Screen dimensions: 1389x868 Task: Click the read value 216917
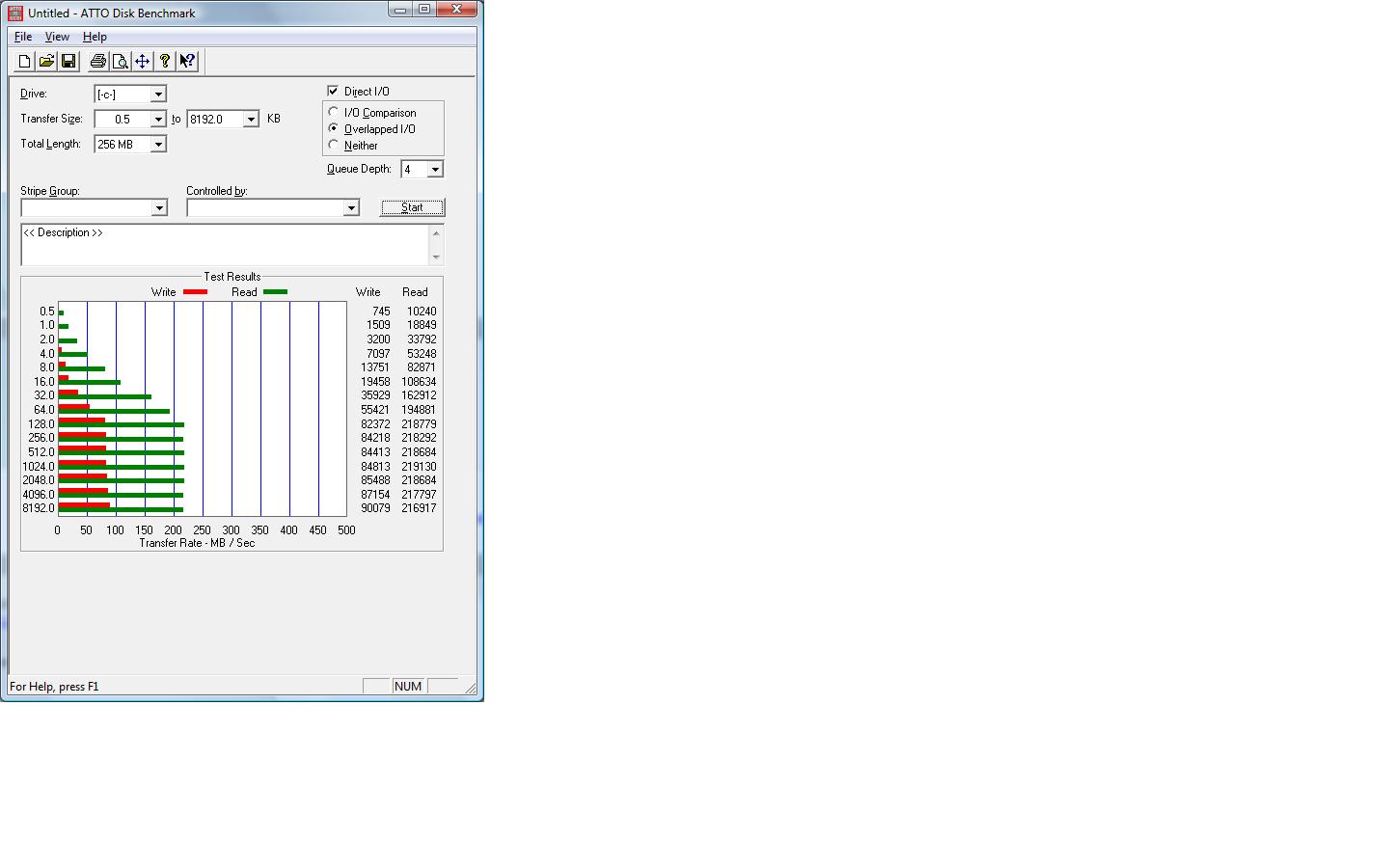tap(419, 508)
